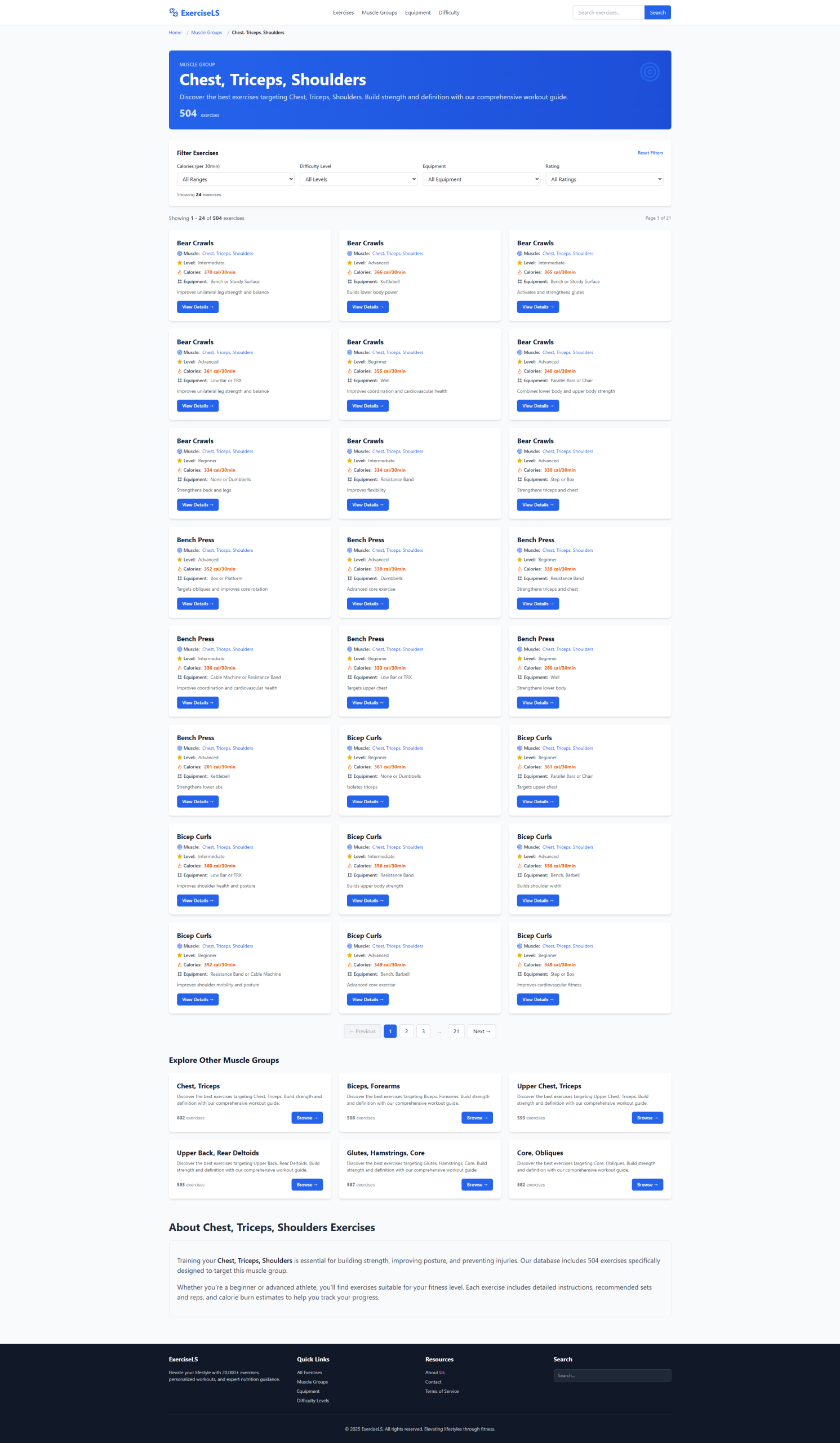Click the ExerciseLS dumbbell logo icon
The height and width of the screenshot is (1443, 840).
(174, 12)
